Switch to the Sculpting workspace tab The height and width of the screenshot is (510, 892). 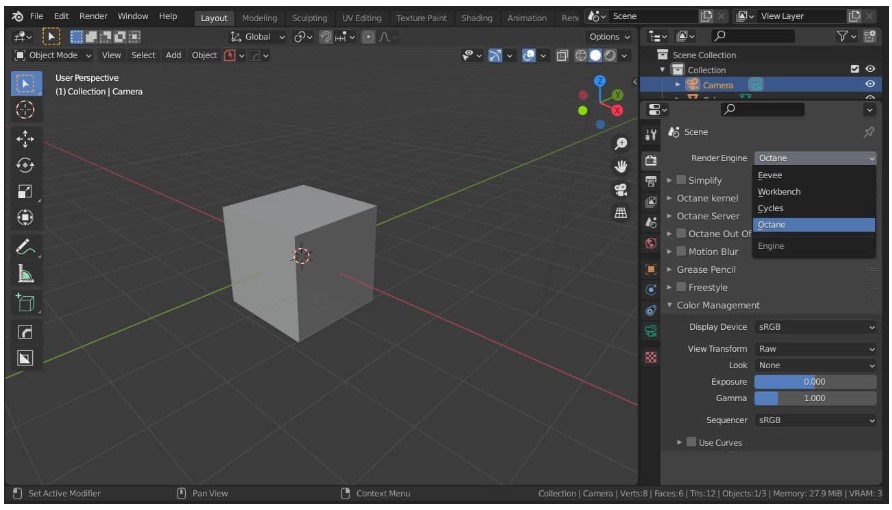click(x=309, y=17)
